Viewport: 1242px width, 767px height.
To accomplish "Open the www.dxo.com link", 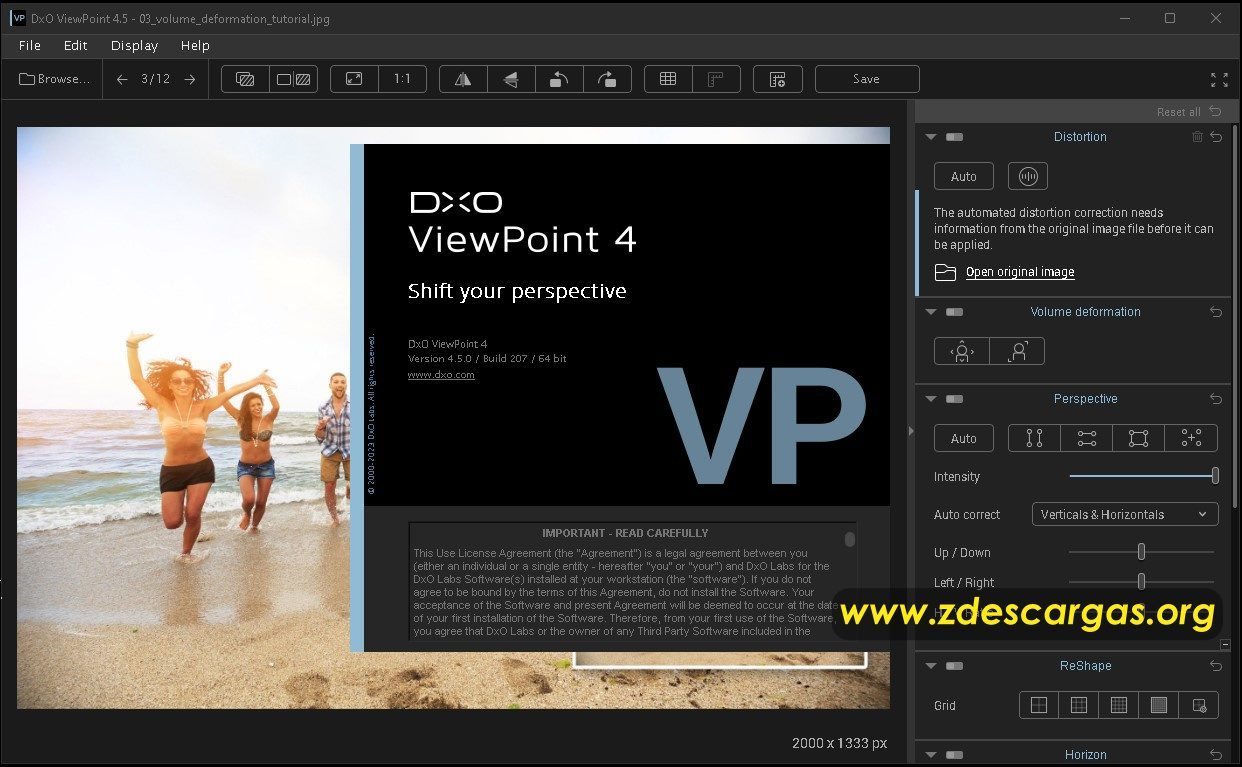I will click(441, 375).
